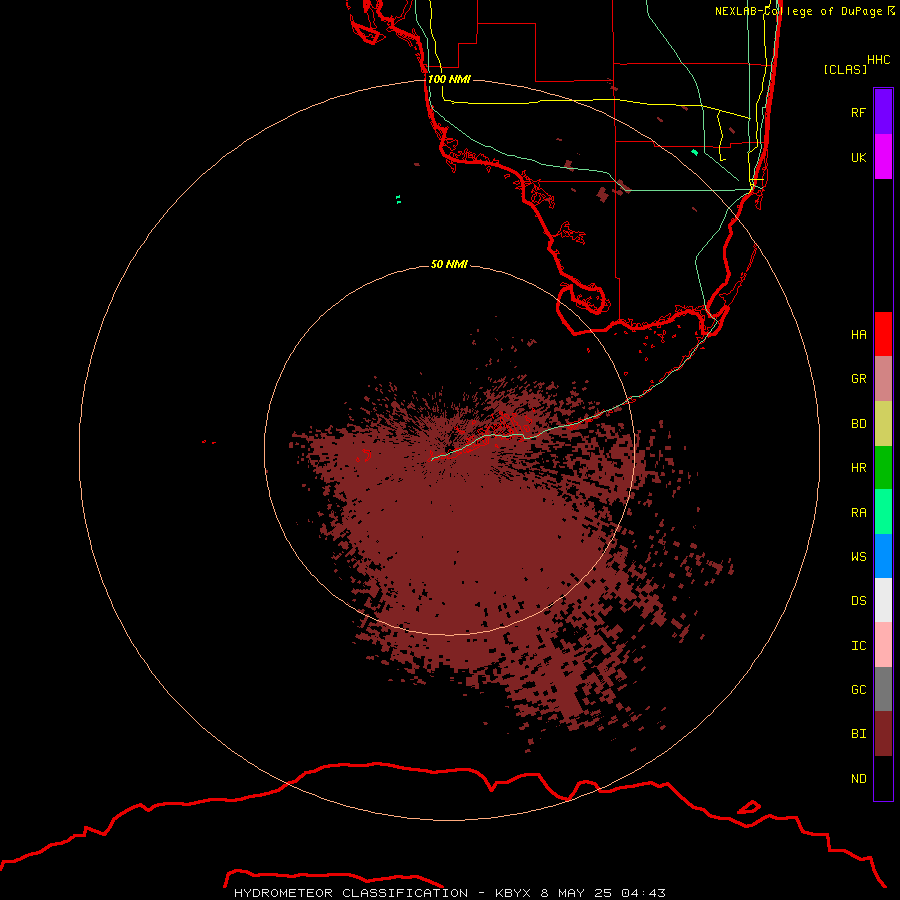Viewport: 900px width, 900px height.
Task: Click the NEXLAB-College of DuPage credit text
Action: (x=798, y=11)
